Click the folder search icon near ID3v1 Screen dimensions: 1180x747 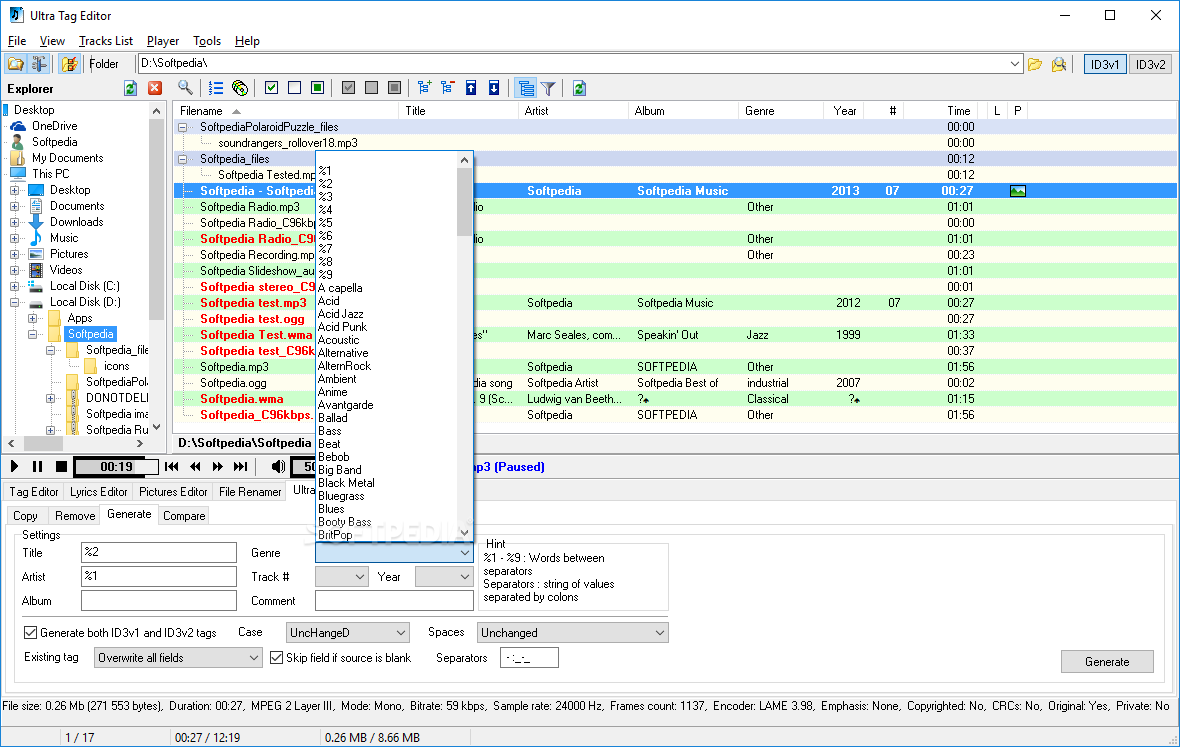(1059, 65)
